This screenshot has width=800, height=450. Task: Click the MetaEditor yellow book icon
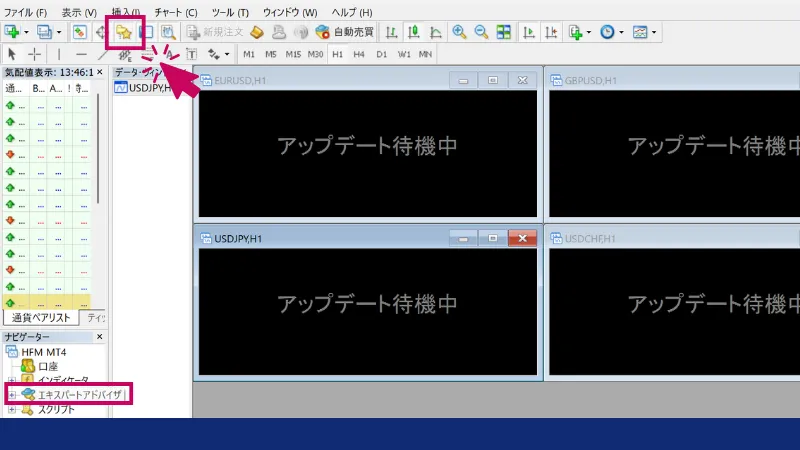coord(257,32)
